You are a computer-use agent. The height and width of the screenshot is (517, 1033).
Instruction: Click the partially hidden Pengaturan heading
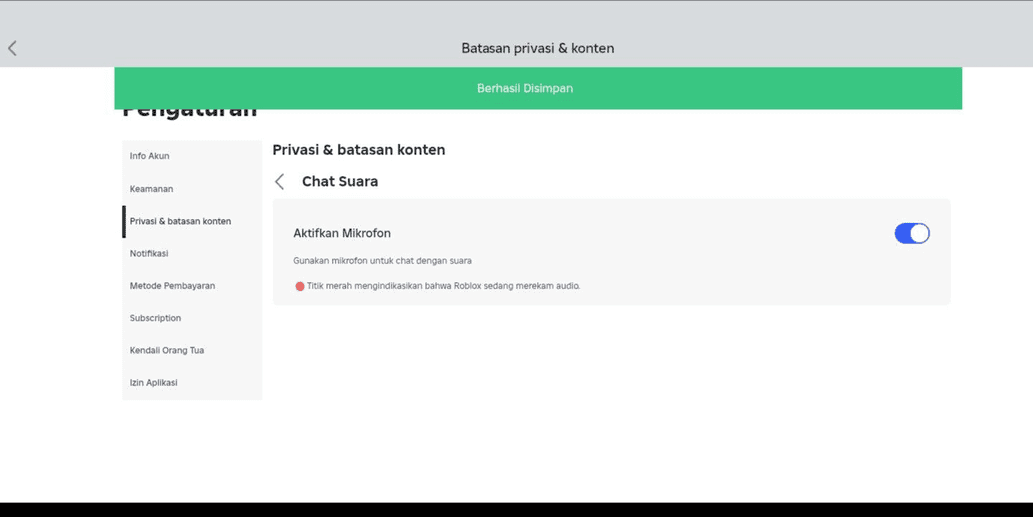click(190, 113)
